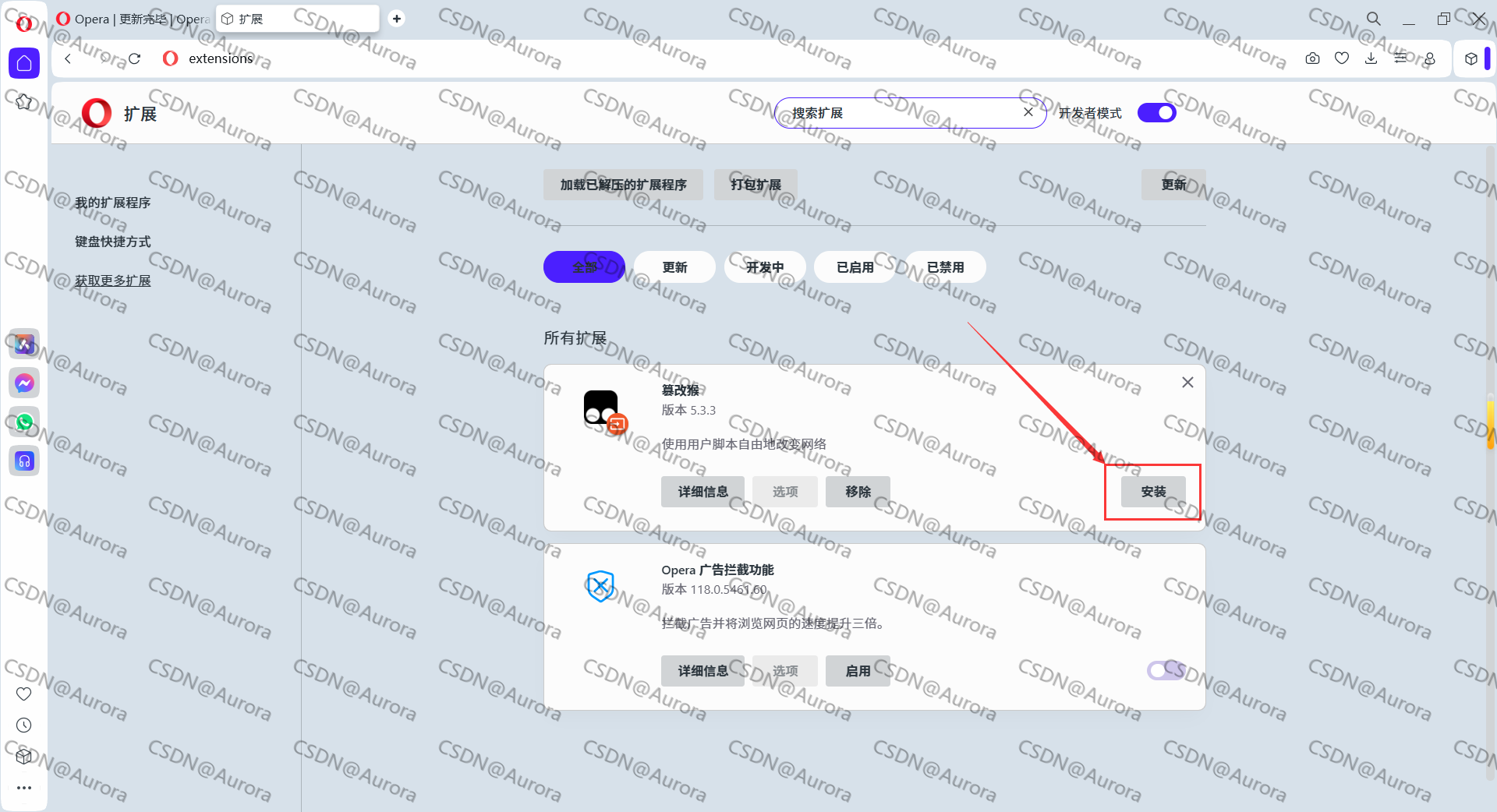Open Messenger in the sidebar
This screenshot has width=1497, height=812.
(24, 383)
